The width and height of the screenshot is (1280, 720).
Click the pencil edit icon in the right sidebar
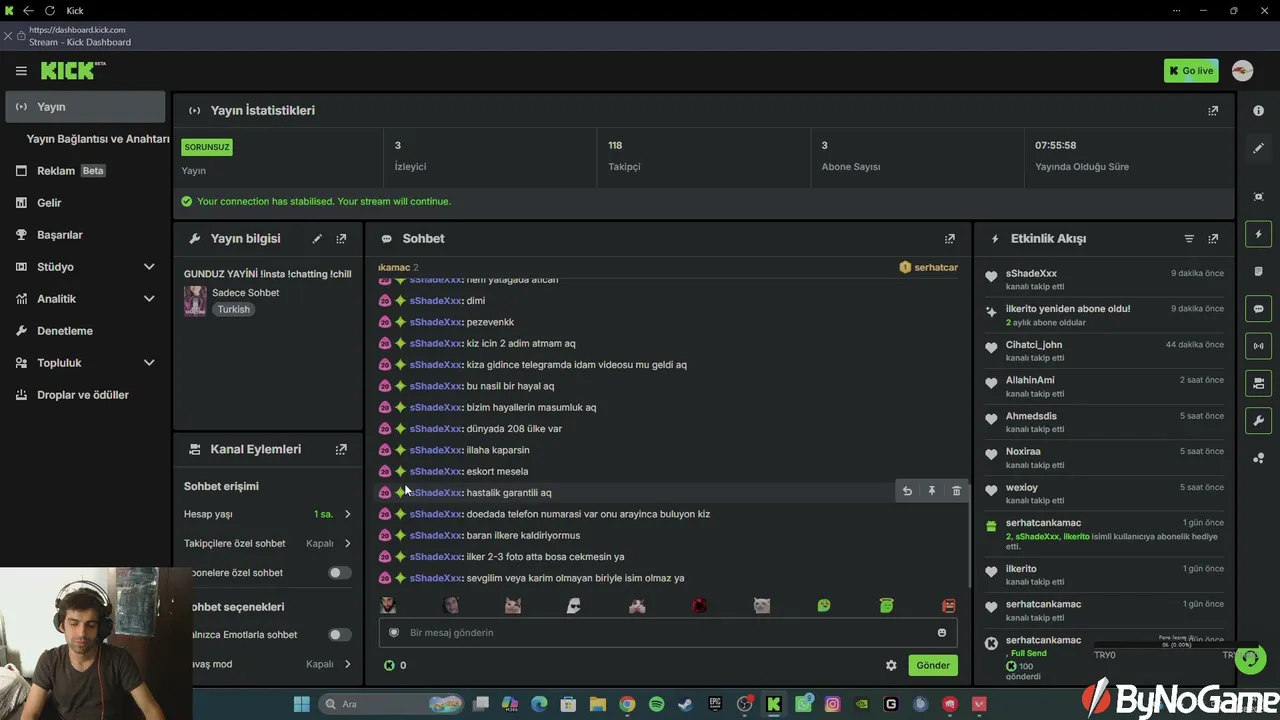click(1259, 148)
